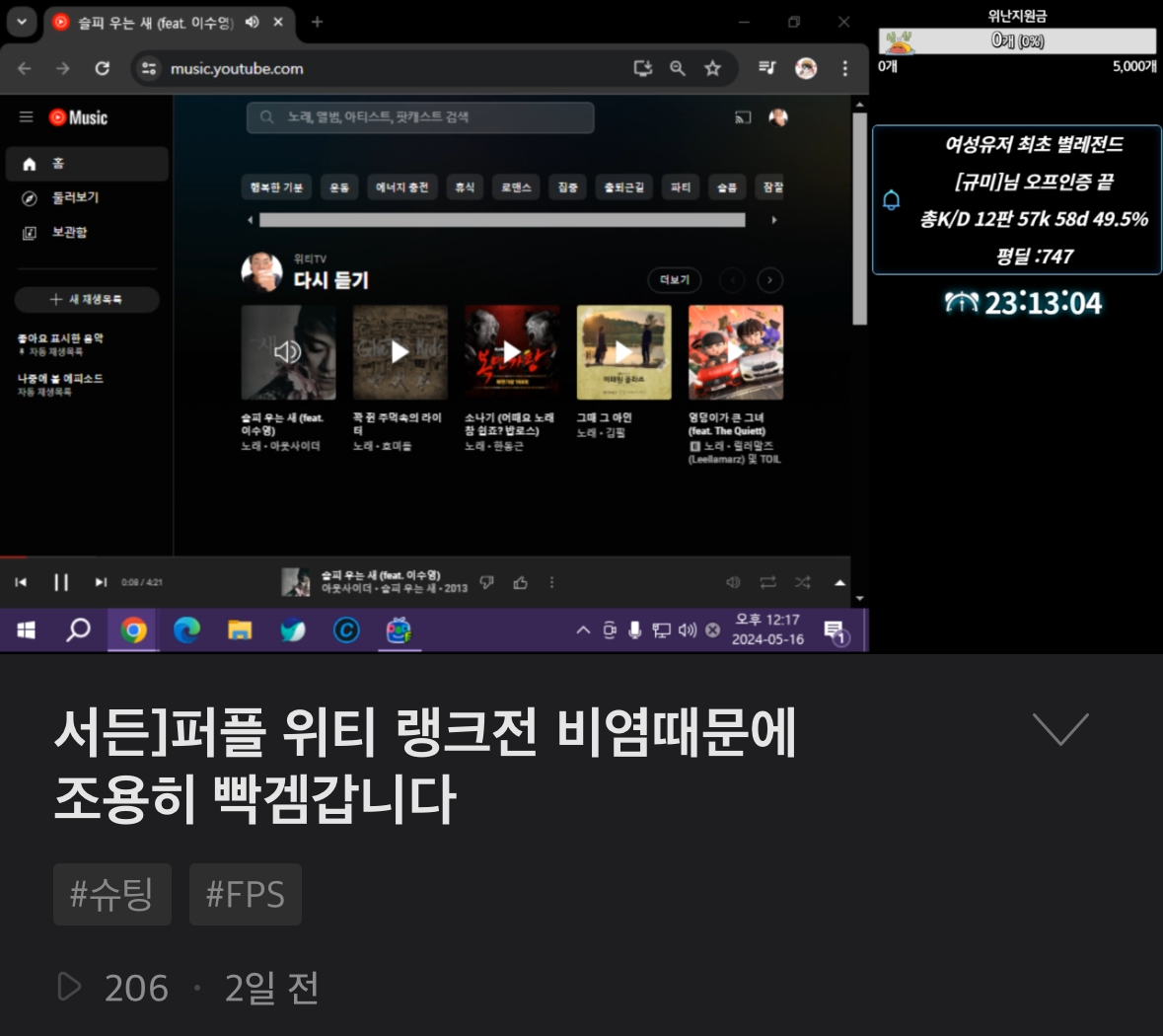Expand the video description chevron
The width and height of the screenshot is (1163, 1036).
[1059, 729]
